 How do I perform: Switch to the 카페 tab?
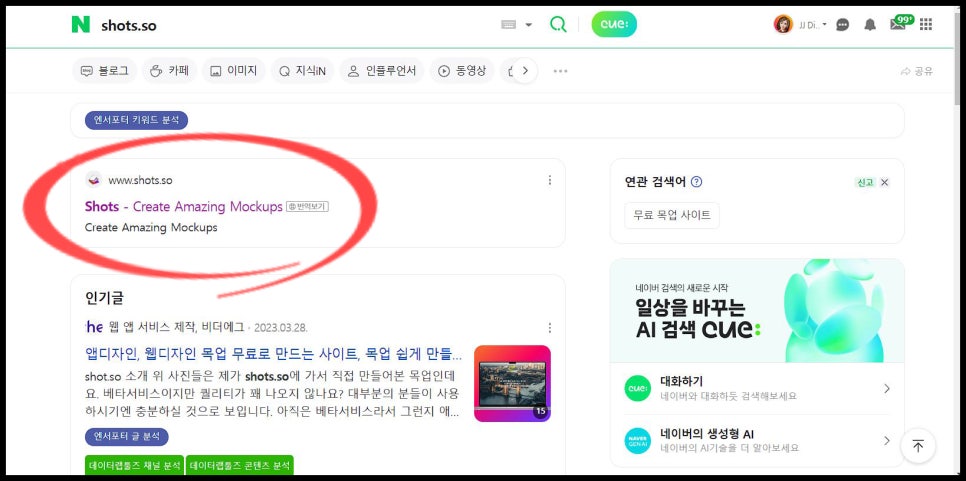(169, 71)
